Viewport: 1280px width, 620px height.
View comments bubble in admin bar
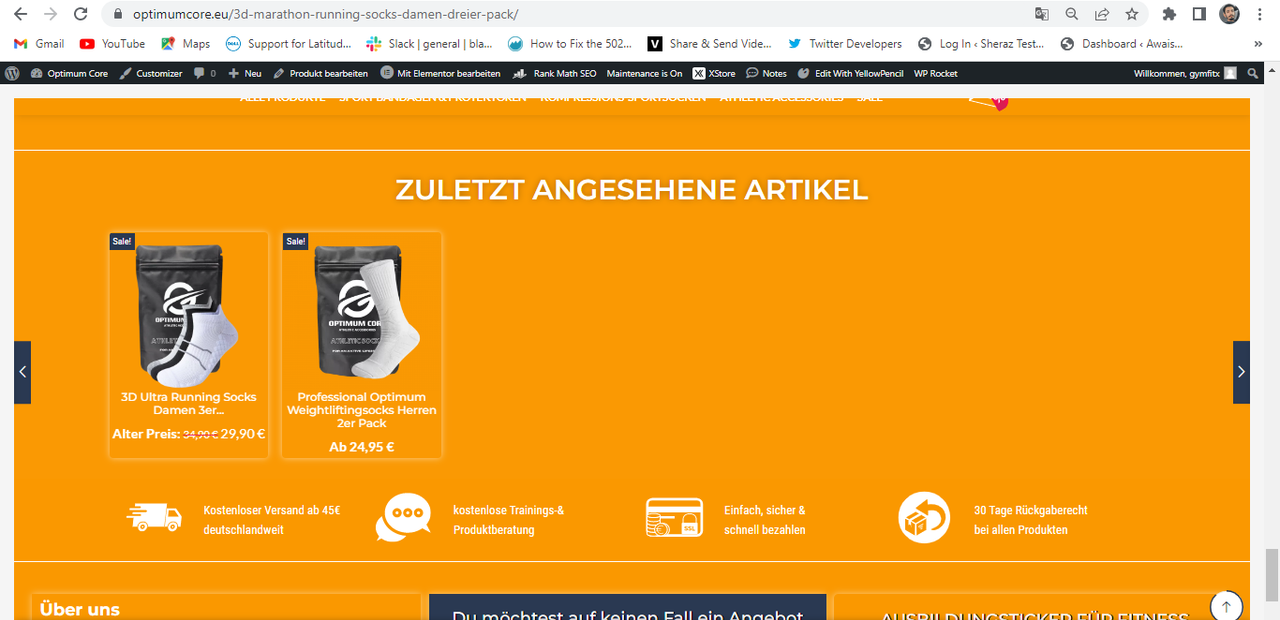tap(204, 73)
